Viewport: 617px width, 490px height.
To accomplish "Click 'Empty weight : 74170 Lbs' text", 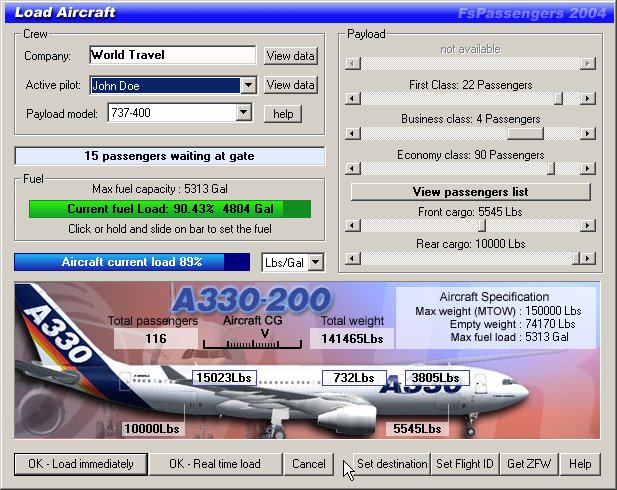I will click(x=512, y=324).
